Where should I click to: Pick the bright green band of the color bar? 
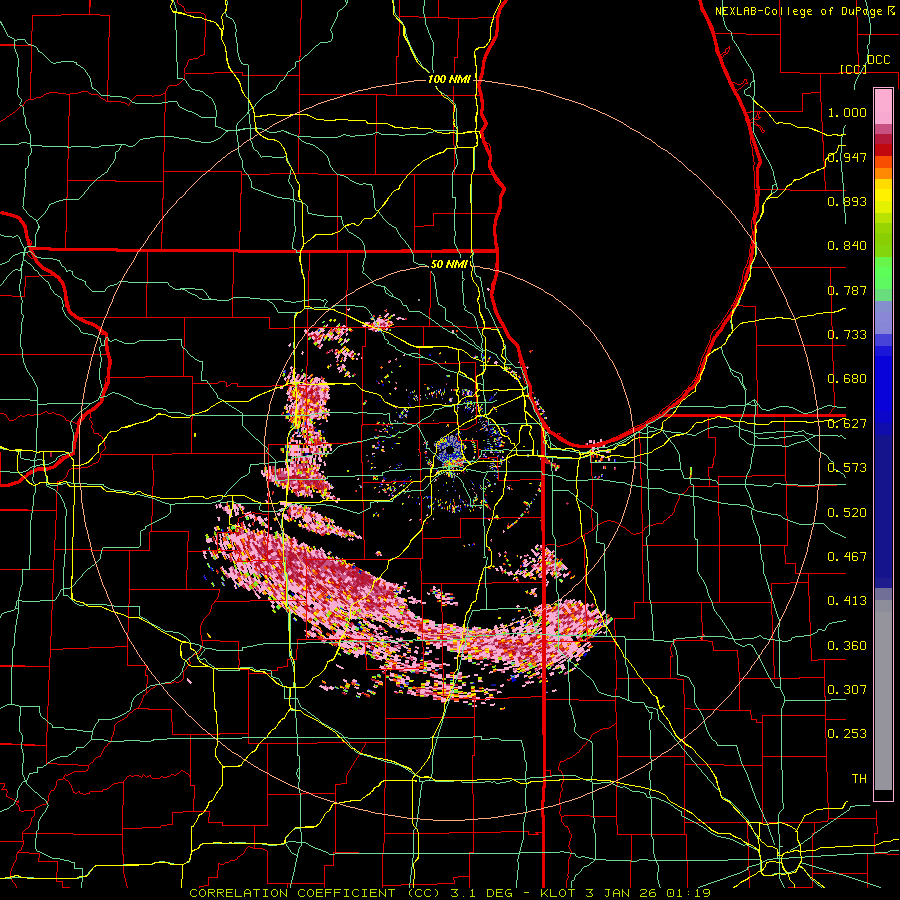883,273
